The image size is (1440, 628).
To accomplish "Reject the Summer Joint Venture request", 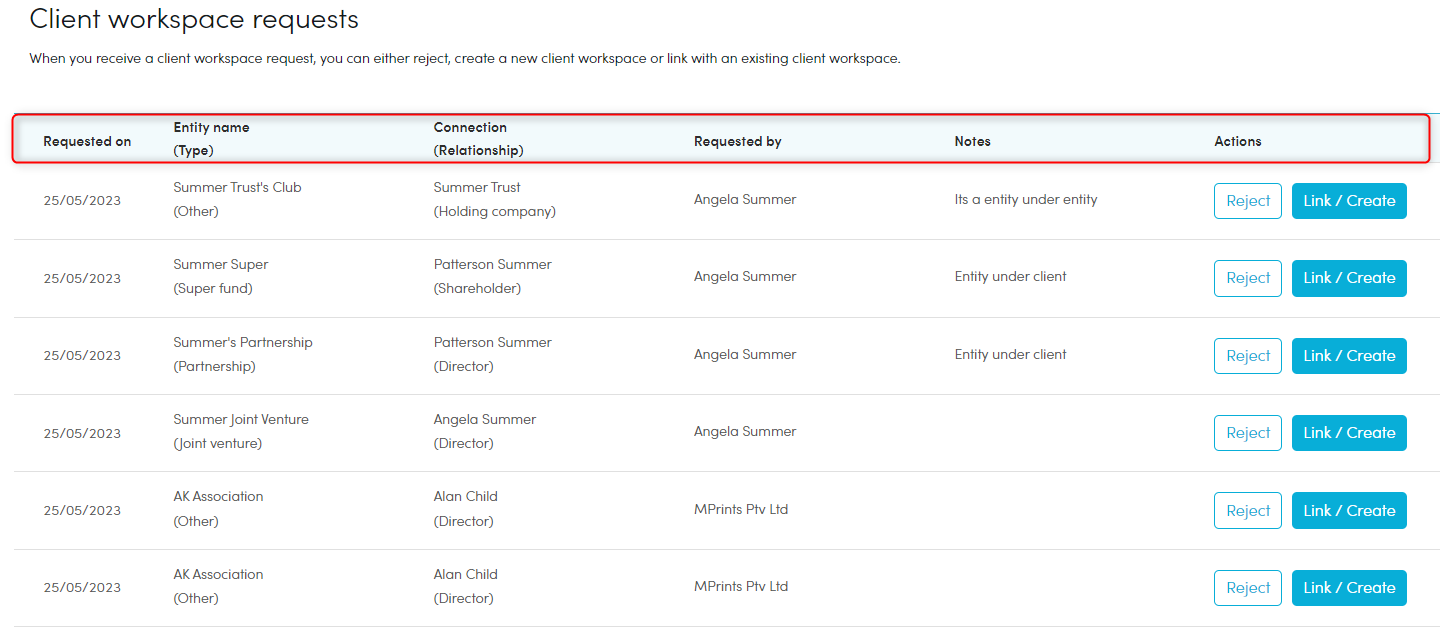I will [x=1247, y=433].
